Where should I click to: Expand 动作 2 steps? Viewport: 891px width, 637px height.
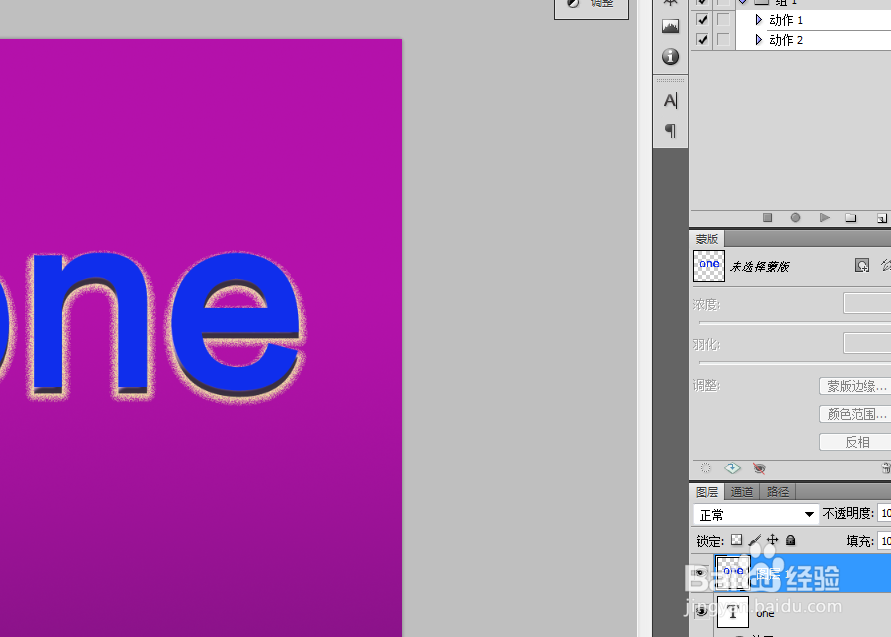point(759,40)
